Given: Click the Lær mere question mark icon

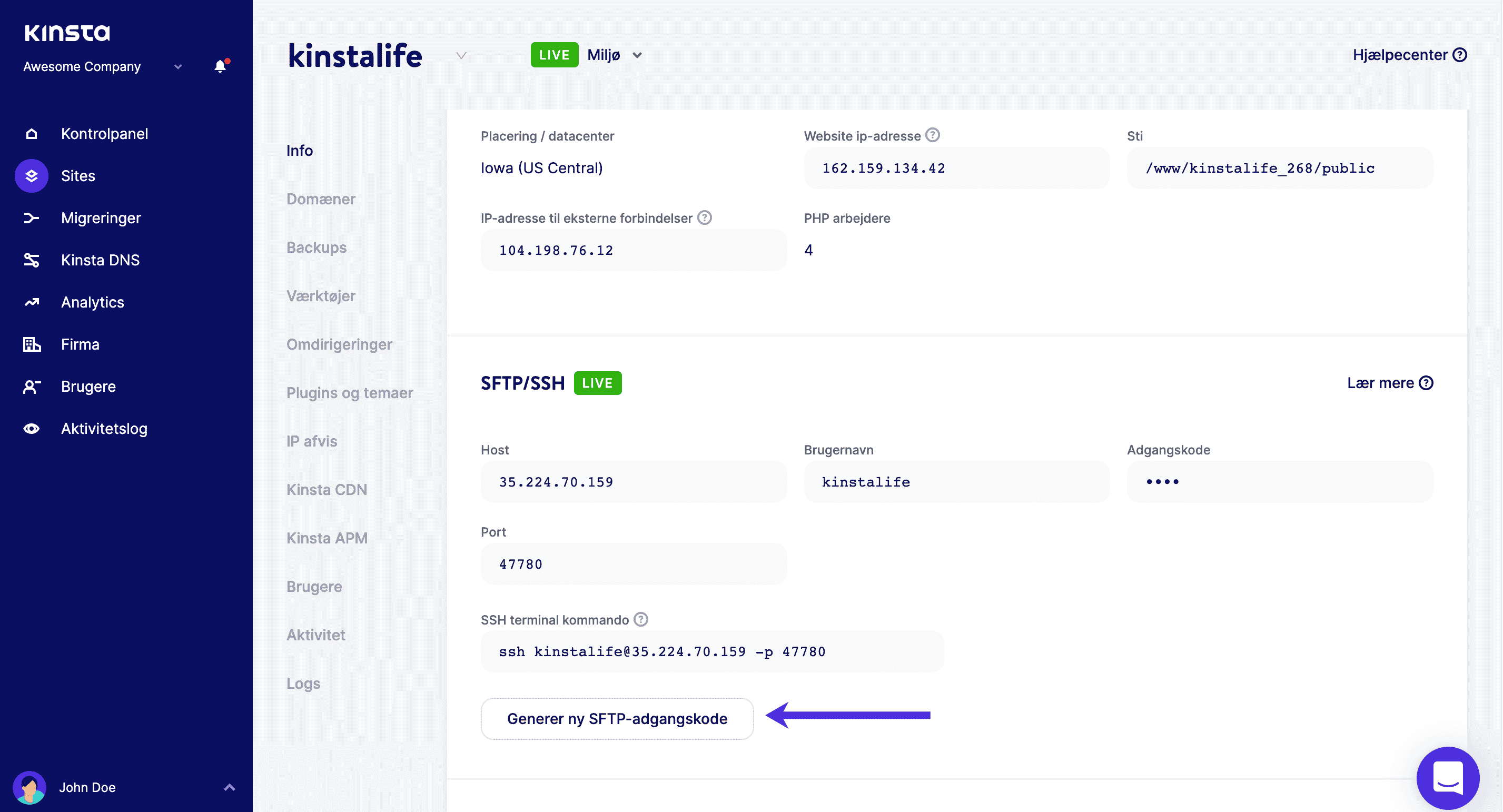Looking at the screenshot, I should tap(1426, 383).
